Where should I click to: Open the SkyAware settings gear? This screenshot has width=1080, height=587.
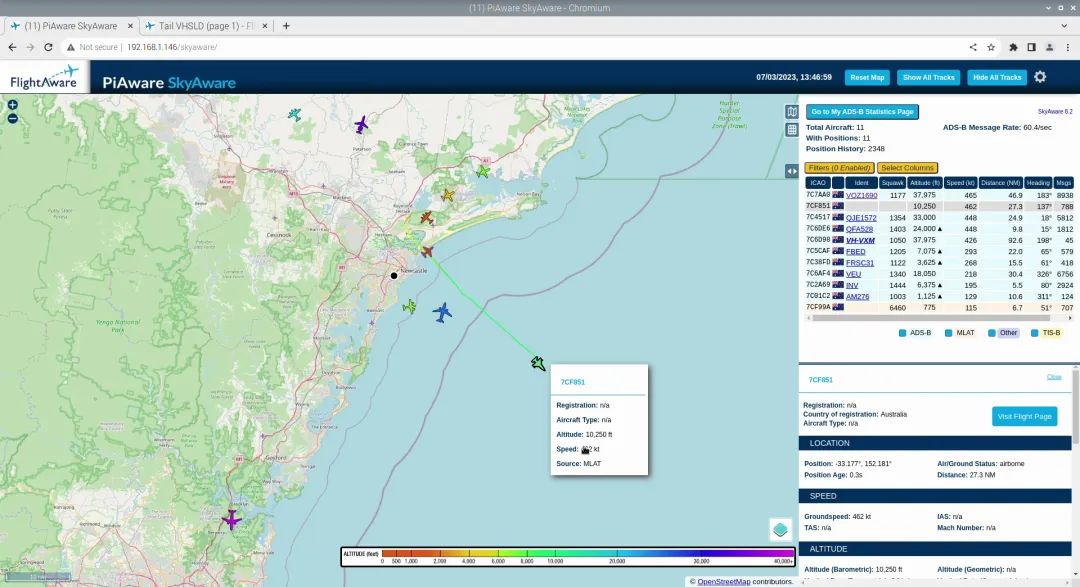[1040, 77]
